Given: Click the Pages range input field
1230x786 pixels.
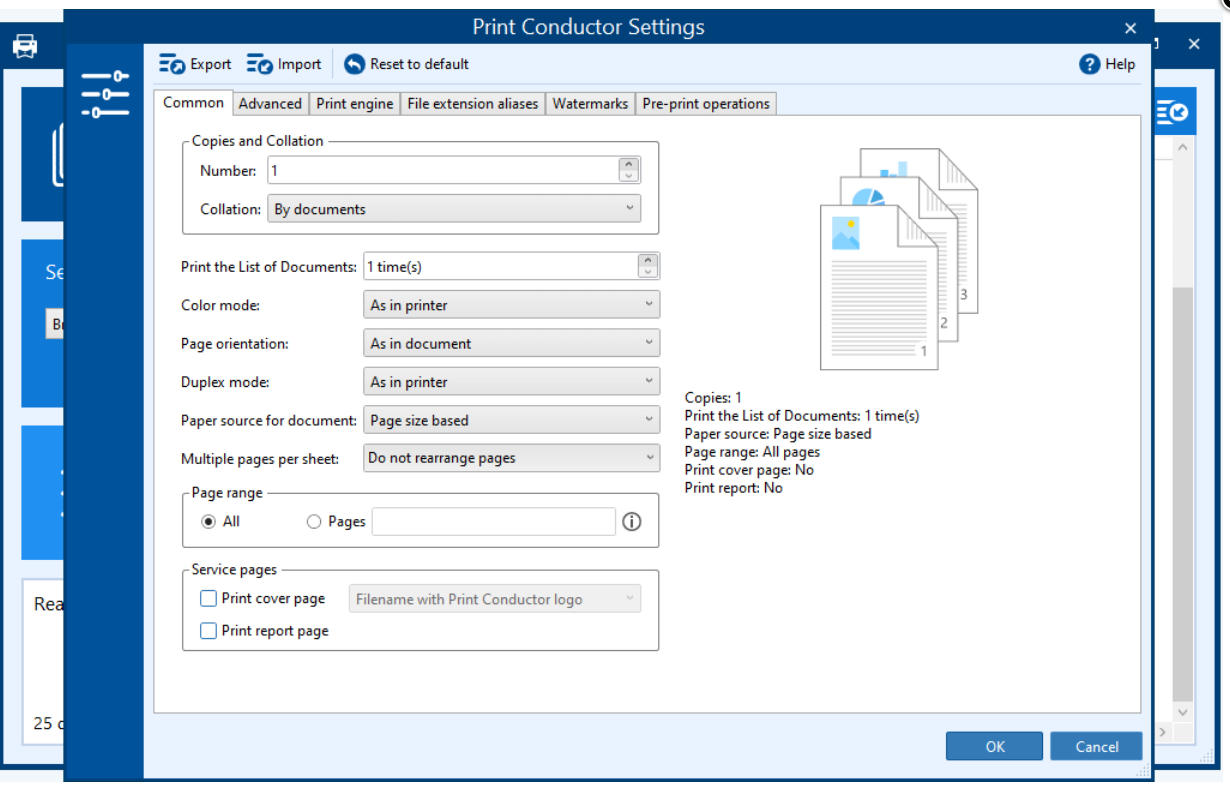Looking at the screenshot, I should [493, 522].
